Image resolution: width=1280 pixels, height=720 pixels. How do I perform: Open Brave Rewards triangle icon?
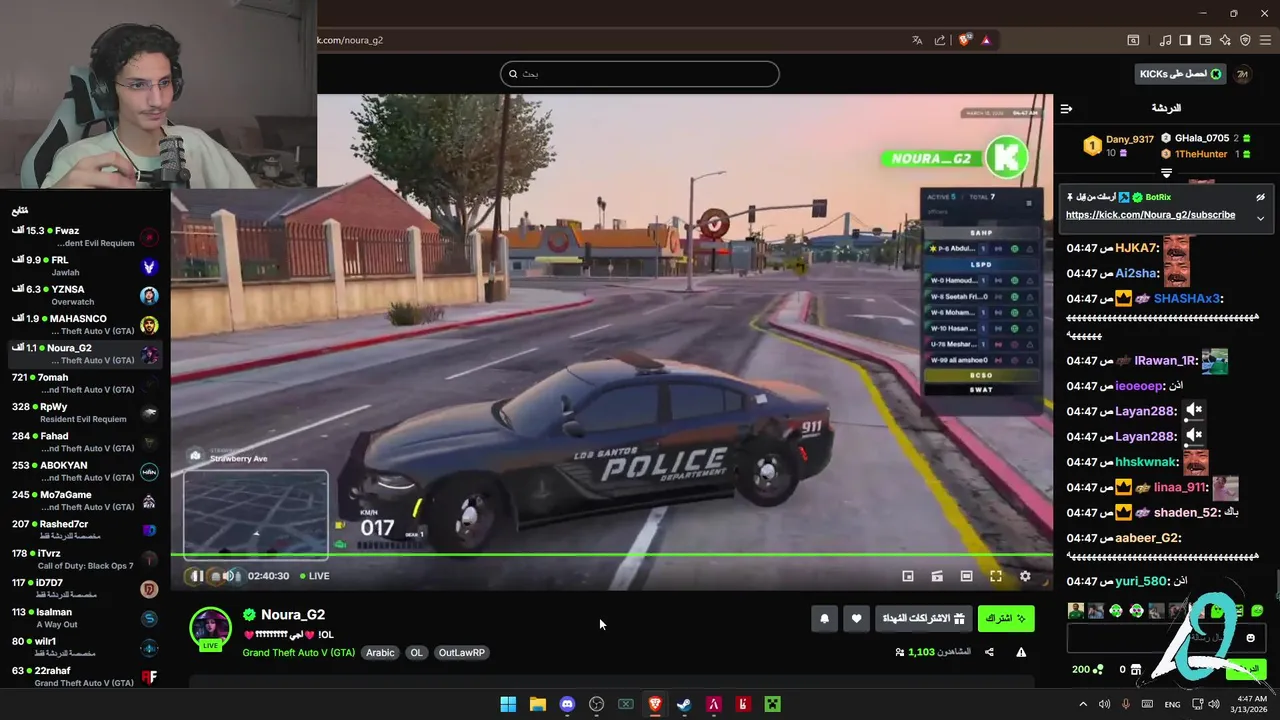click(x=986, y=40)
